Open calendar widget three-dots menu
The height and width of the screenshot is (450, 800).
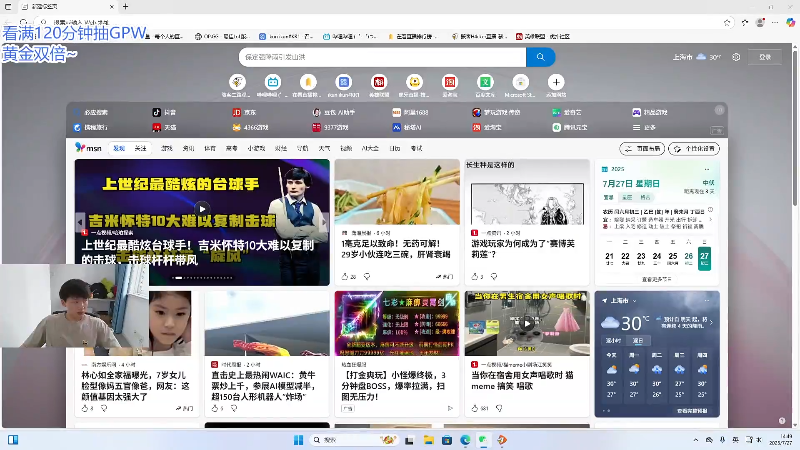point(707,169)
